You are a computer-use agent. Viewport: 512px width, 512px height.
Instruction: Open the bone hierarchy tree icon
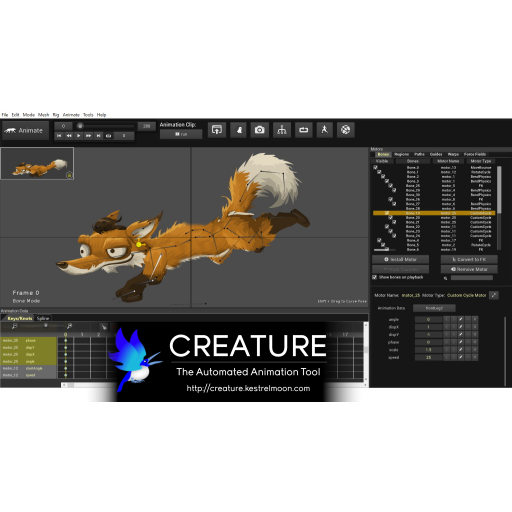coord(282,130)
